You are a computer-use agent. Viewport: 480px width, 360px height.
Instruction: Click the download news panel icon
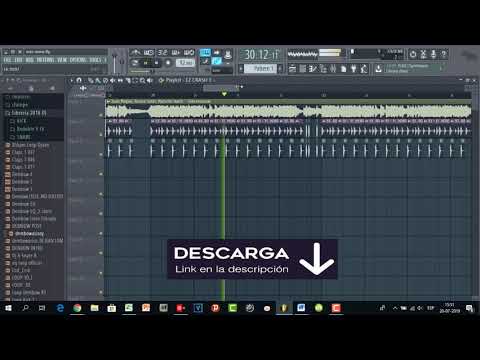pos(379,69)
